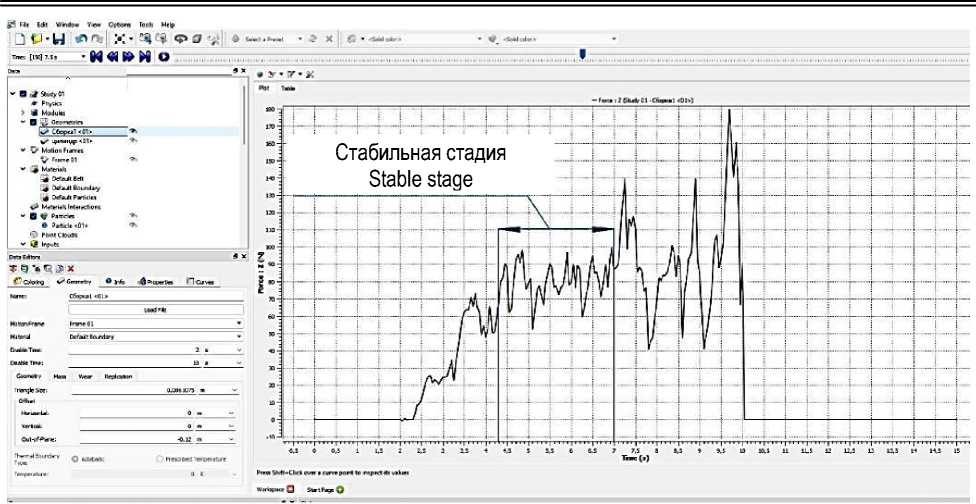
Task: Switch to the Wear sub-tab
Action: coord(85,376)
